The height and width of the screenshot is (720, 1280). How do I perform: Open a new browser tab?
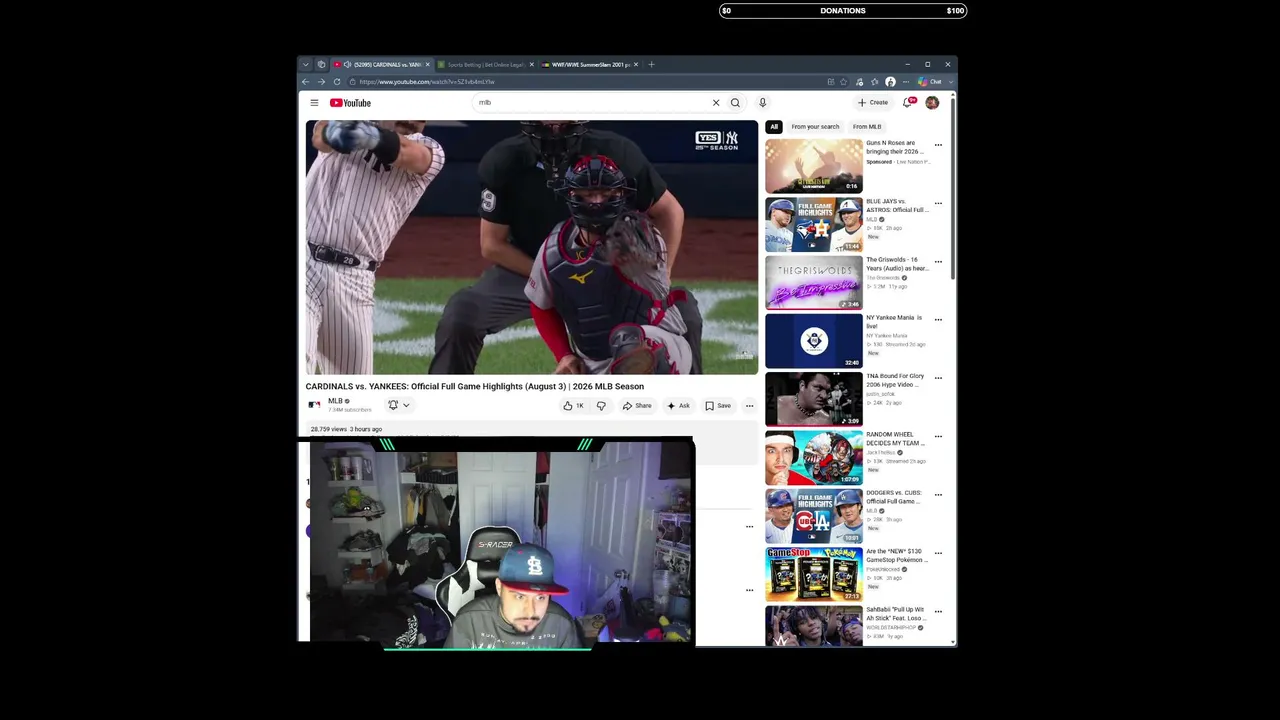point(651,65)
